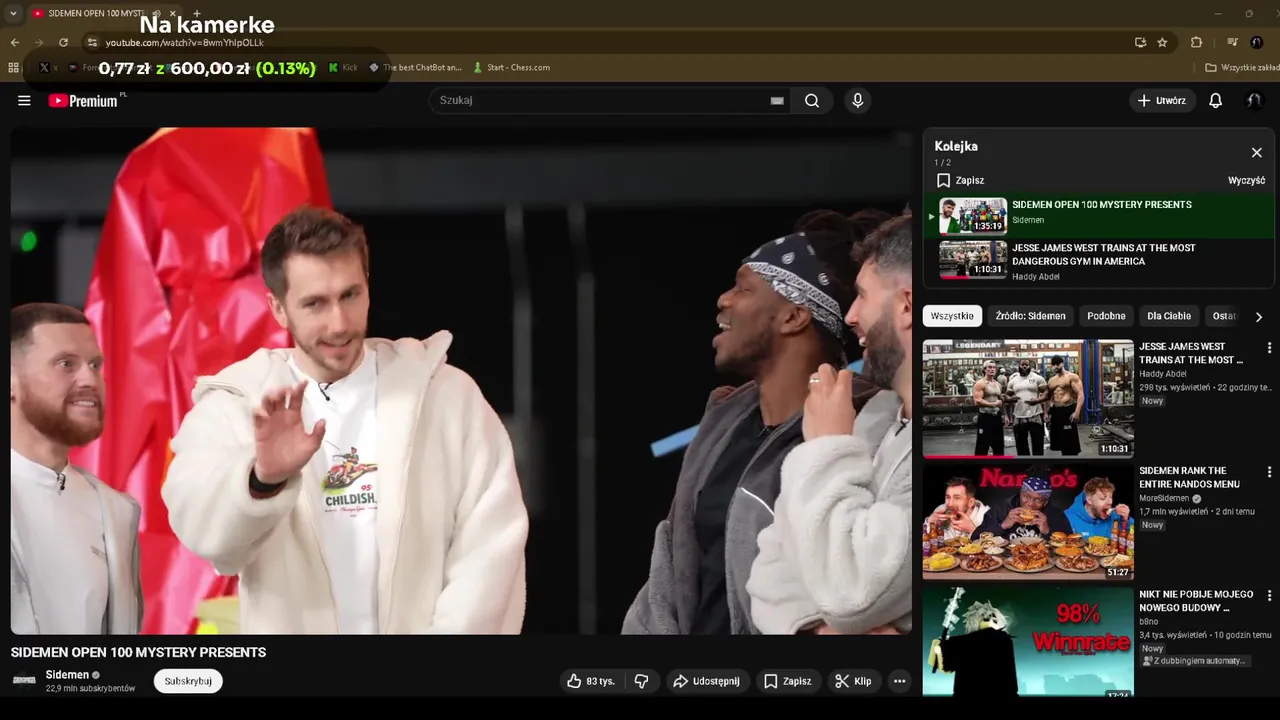Screen dimensions: 1280x720
Task: Open the Kick bookmark
Action: pyautogui.click(x=343, y=68)
